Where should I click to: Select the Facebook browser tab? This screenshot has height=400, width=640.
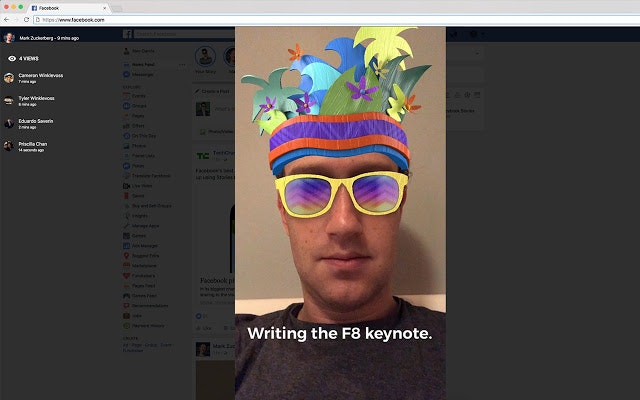(x=69, y=8)
